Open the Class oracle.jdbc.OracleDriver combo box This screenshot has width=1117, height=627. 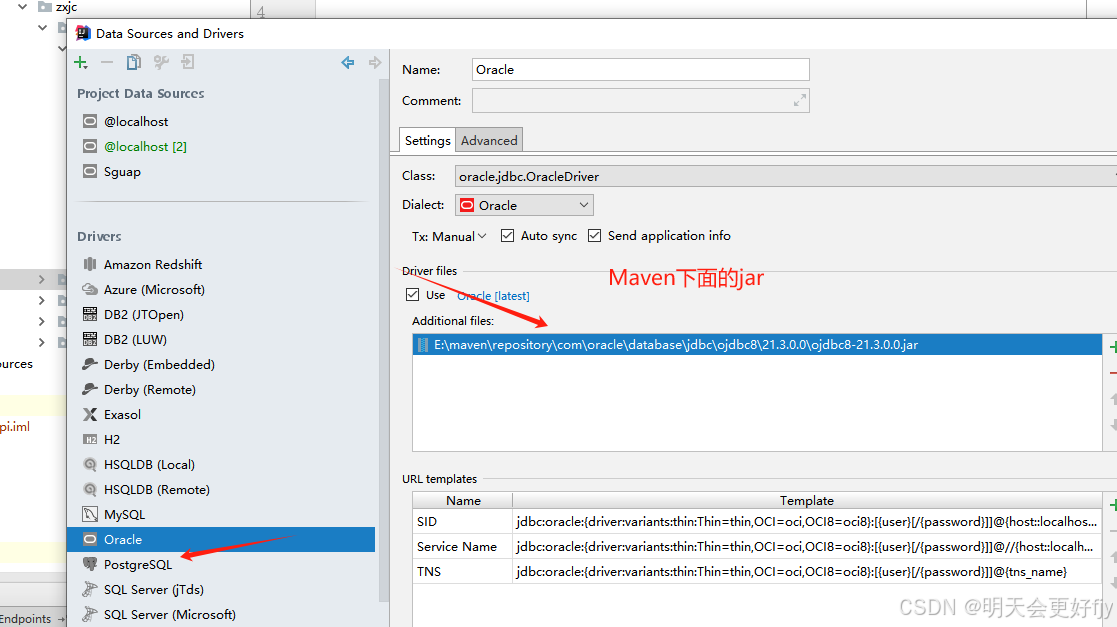[786, 176]
